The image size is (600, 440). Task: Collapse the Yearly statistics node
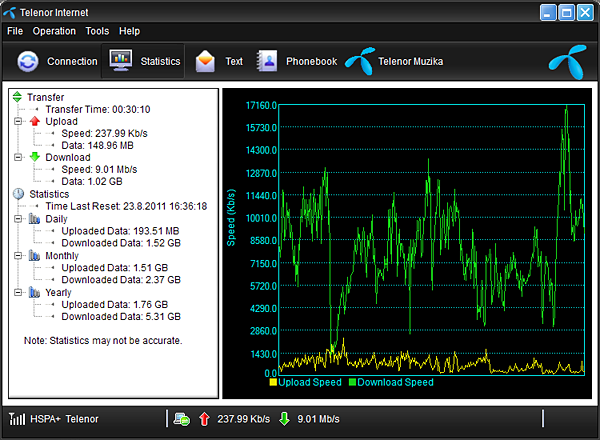[18, 292]
